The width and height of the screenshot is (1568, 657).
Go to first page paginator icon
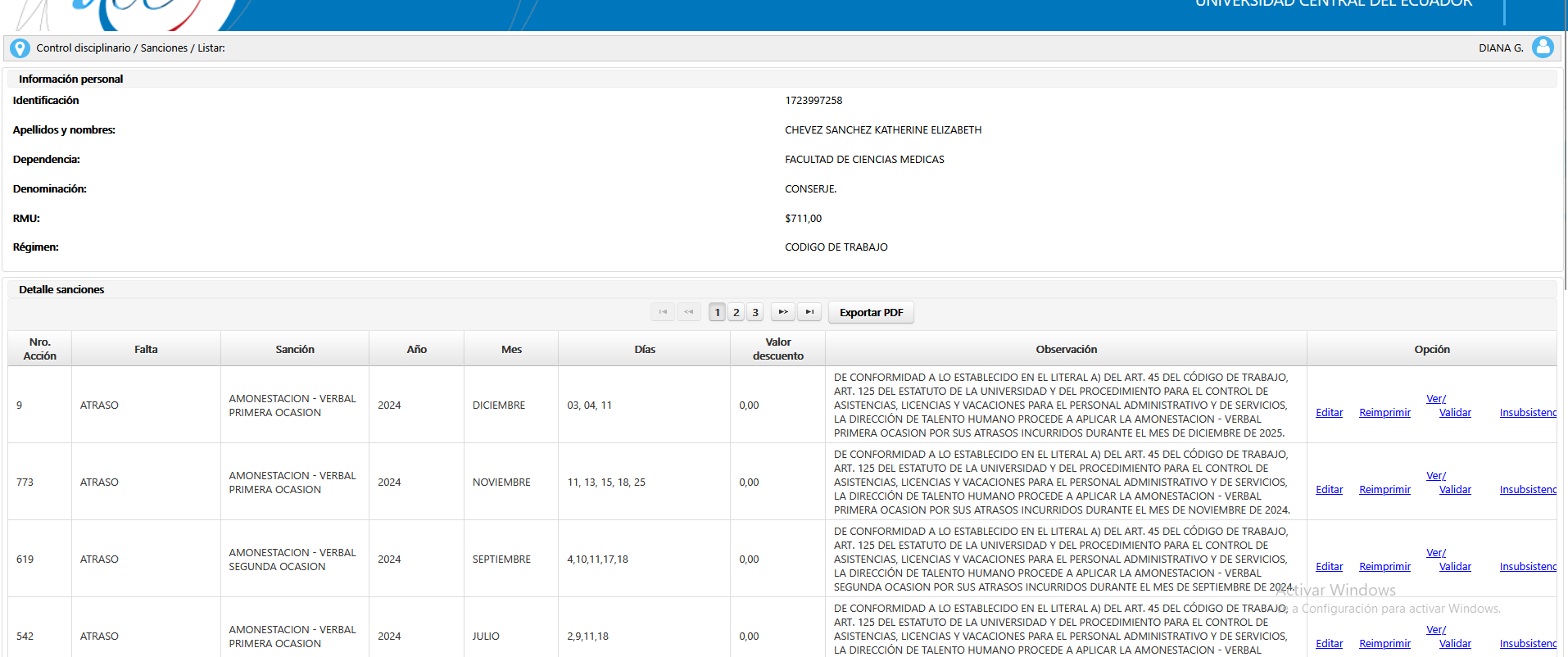point(663,312)
